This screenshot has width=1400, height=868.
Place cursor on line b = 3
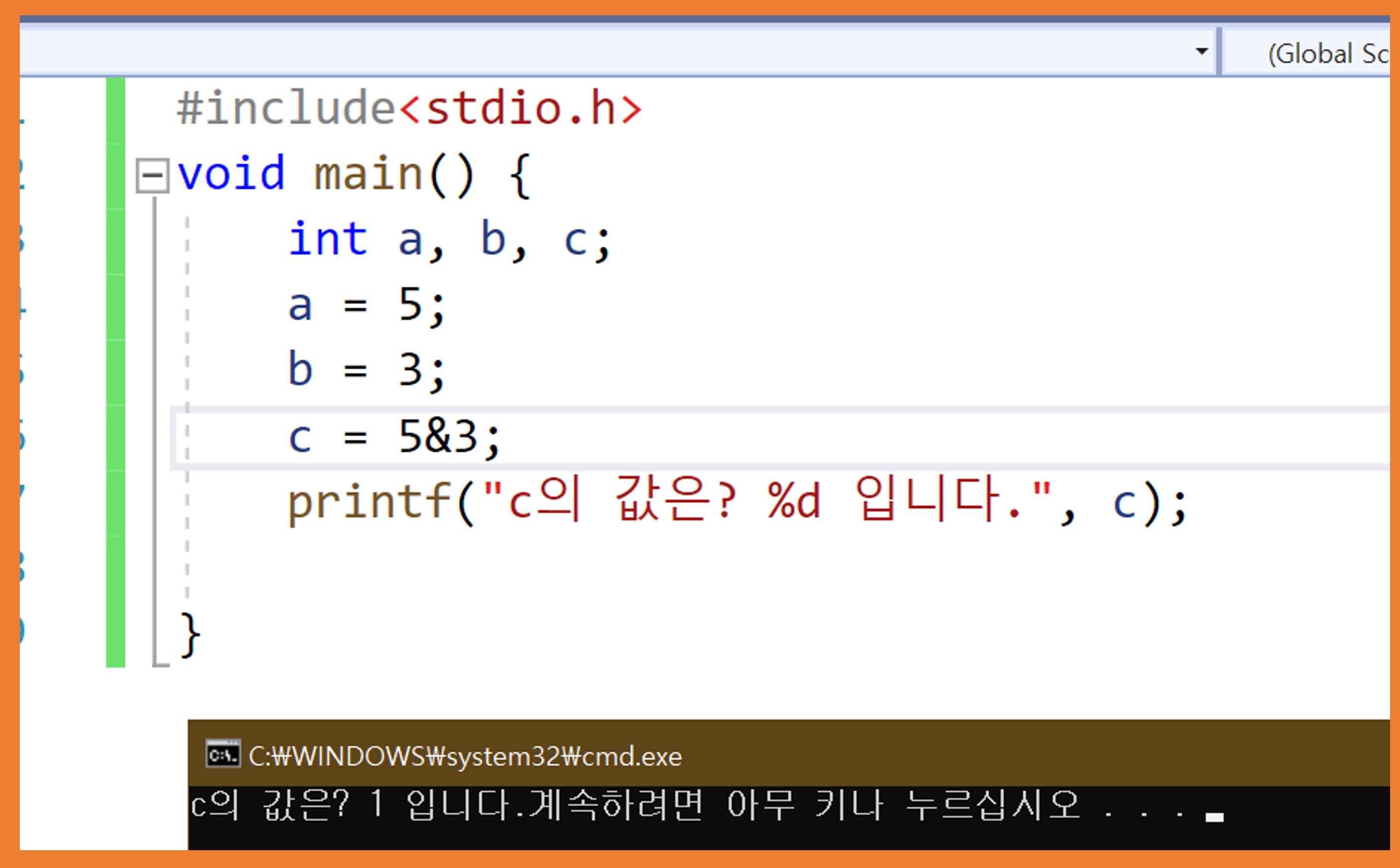tap(367, 370)
